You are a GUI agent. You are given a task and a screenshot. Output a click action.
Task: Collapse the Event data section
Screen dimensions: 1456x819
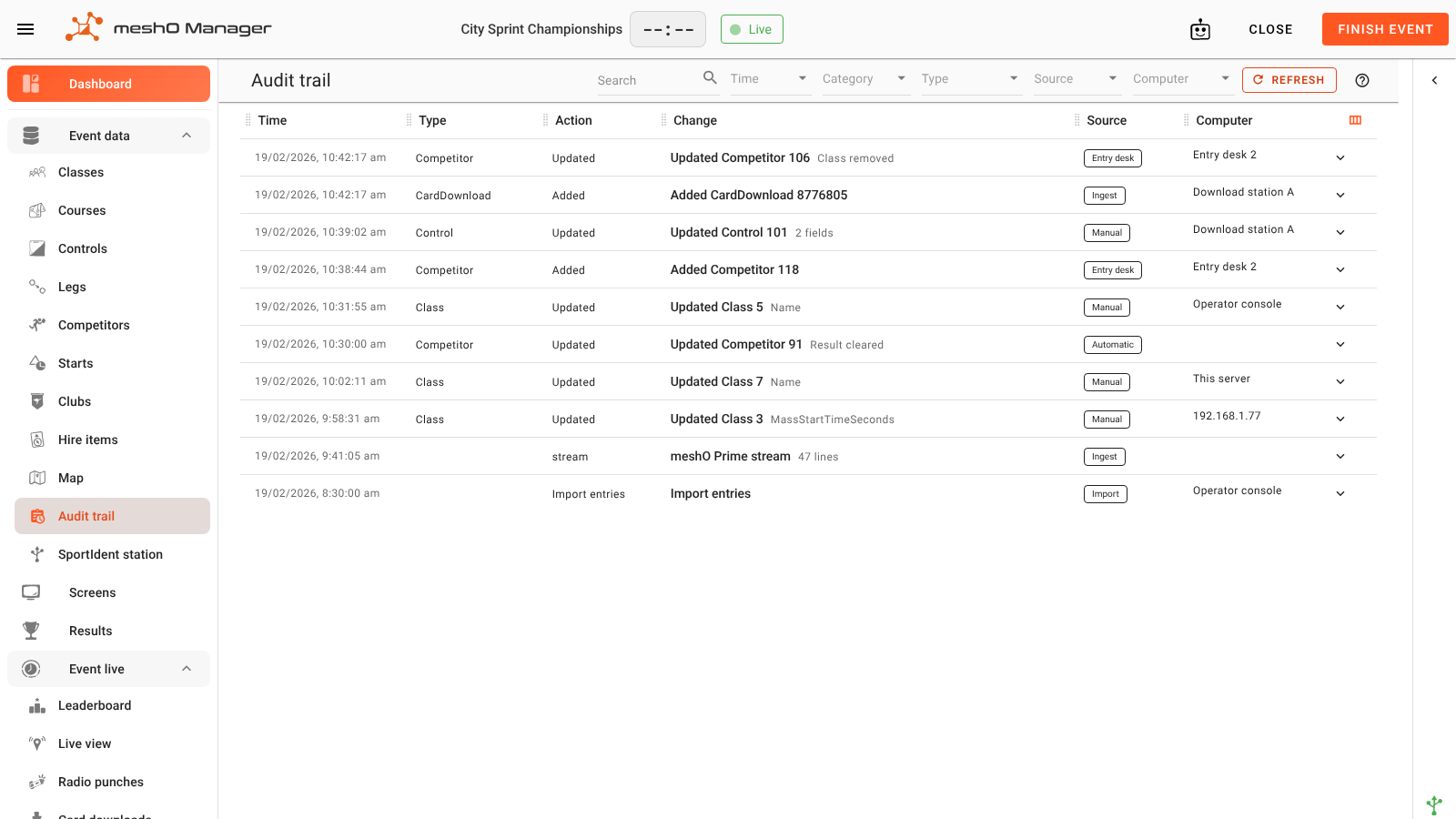(x=108, y=136)
